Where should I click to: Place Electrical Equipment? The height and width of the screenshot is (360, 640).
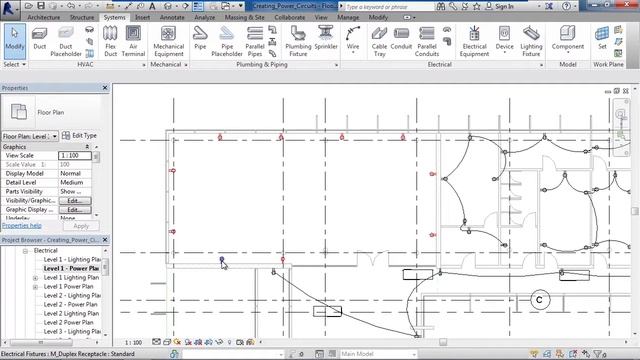[474, 41]
